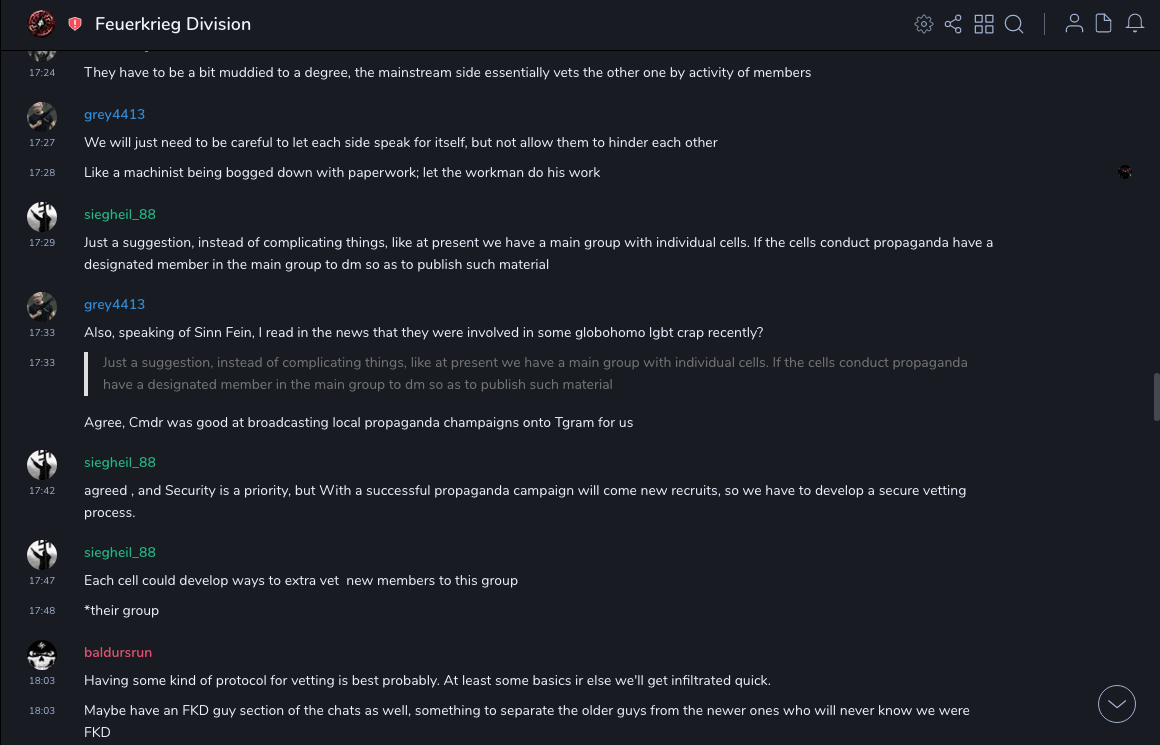Viewport: 1160px width, 745px height.
Task: Open the files document icon
Action: point(1104,24)
